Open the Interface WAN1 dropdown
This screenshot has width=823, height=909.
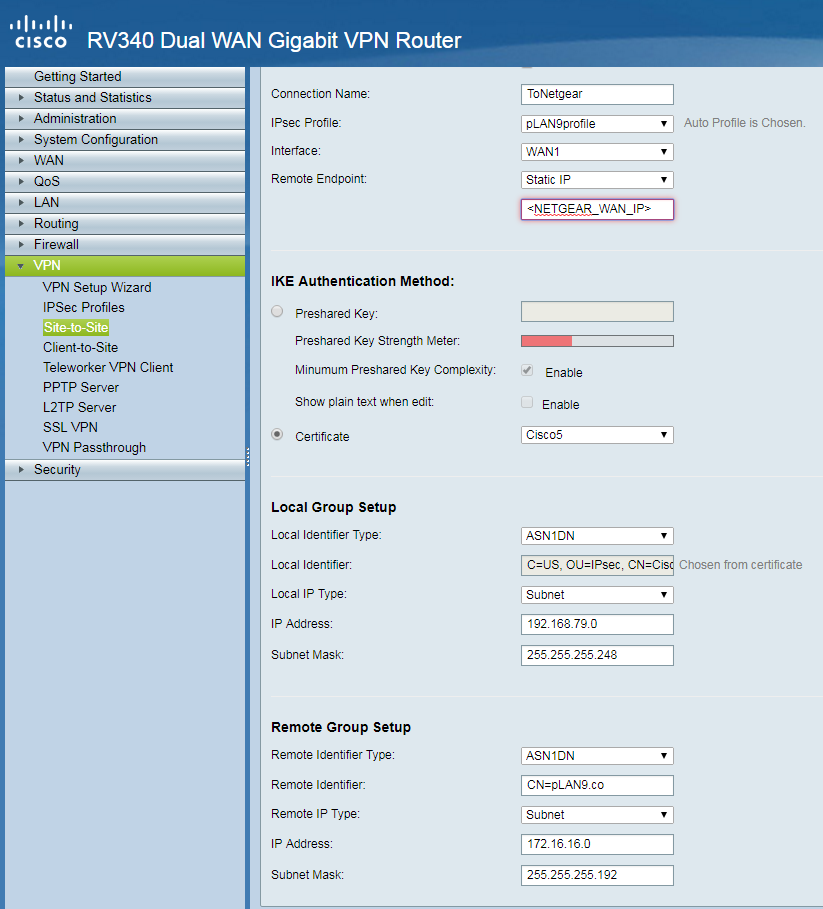pos(597,152)
